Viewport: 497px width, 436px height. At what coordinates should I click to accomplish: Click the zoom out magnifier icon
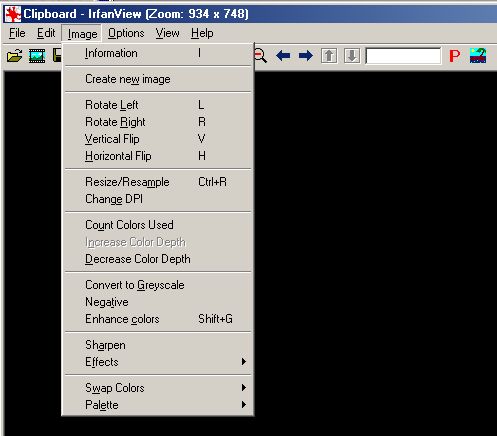[261, 56]
